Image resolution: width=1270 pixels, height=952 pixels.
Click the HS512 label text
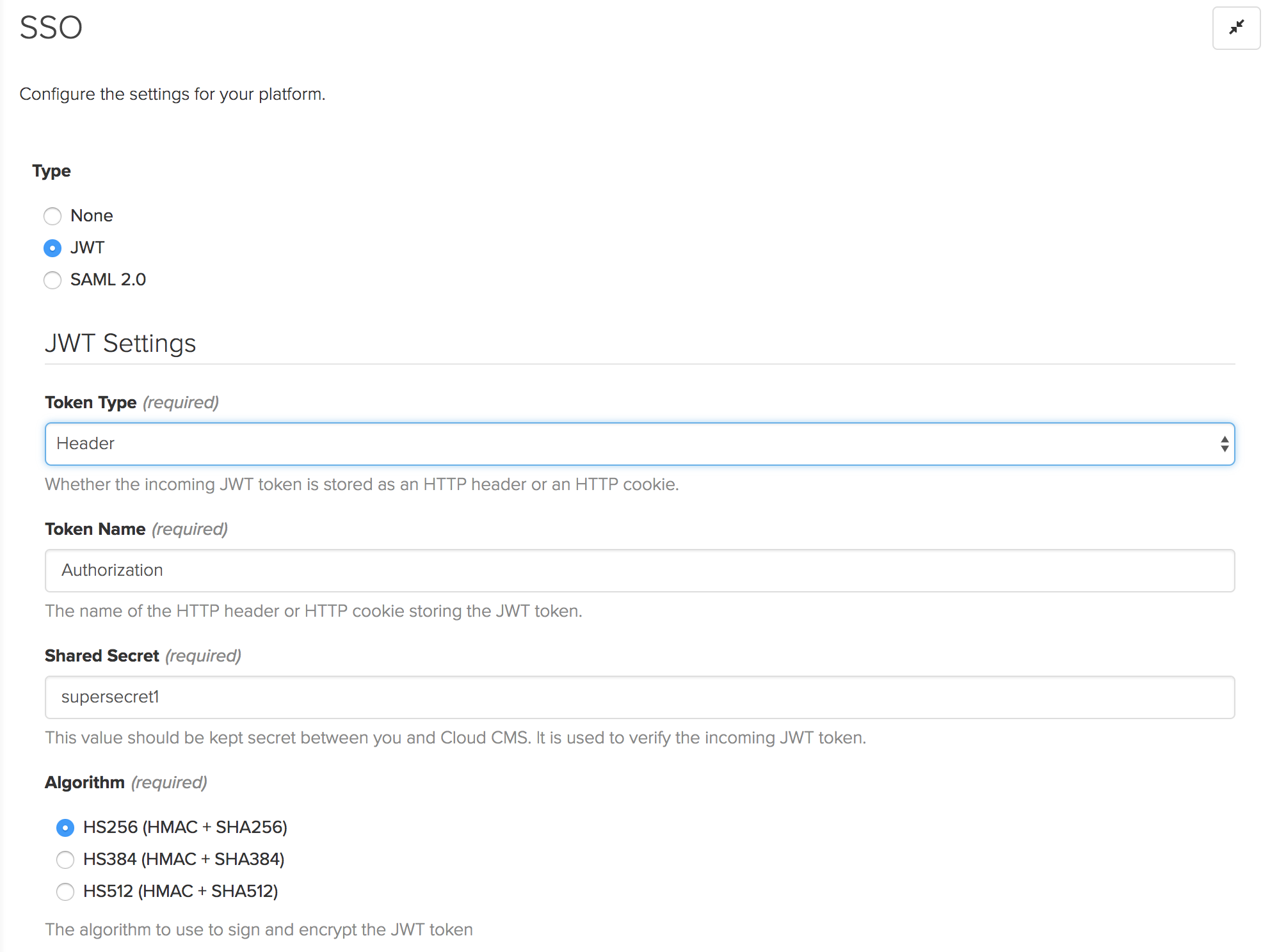point(181,891)
